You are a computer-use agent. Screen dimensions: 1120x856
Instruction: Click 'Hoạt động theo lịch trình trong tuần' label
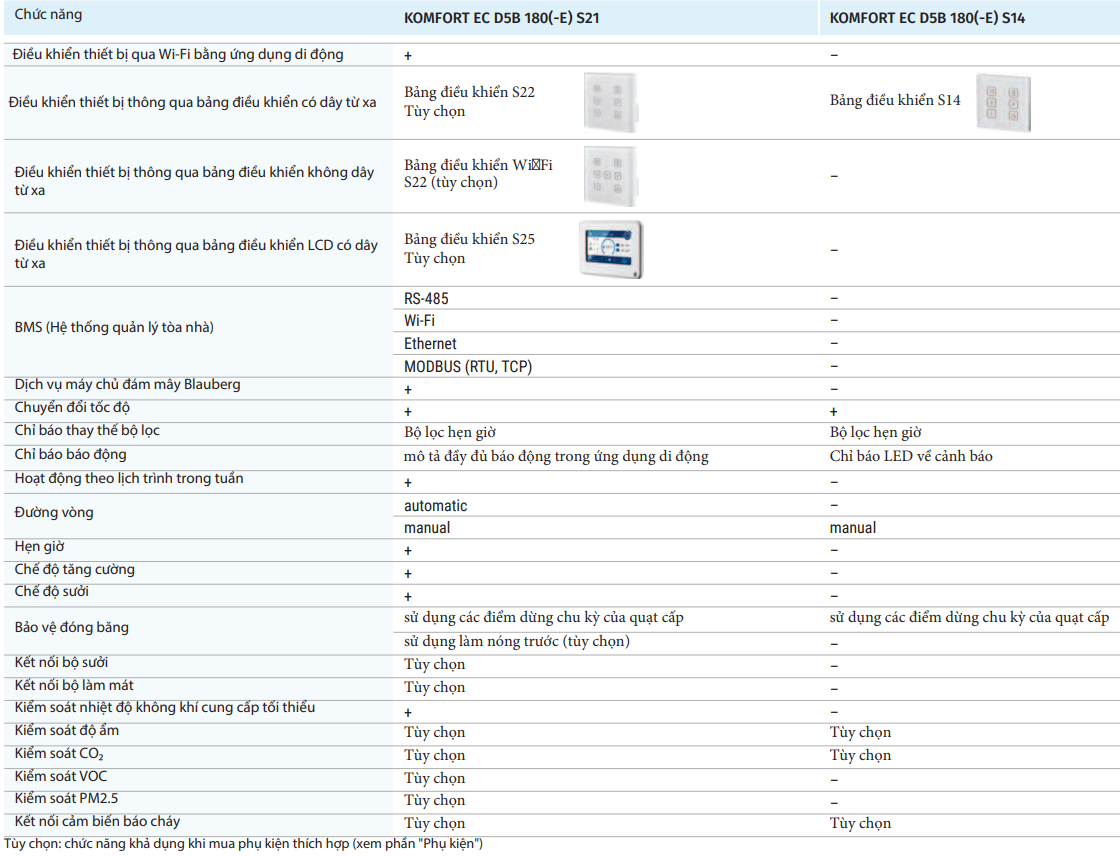click(129, 478)
